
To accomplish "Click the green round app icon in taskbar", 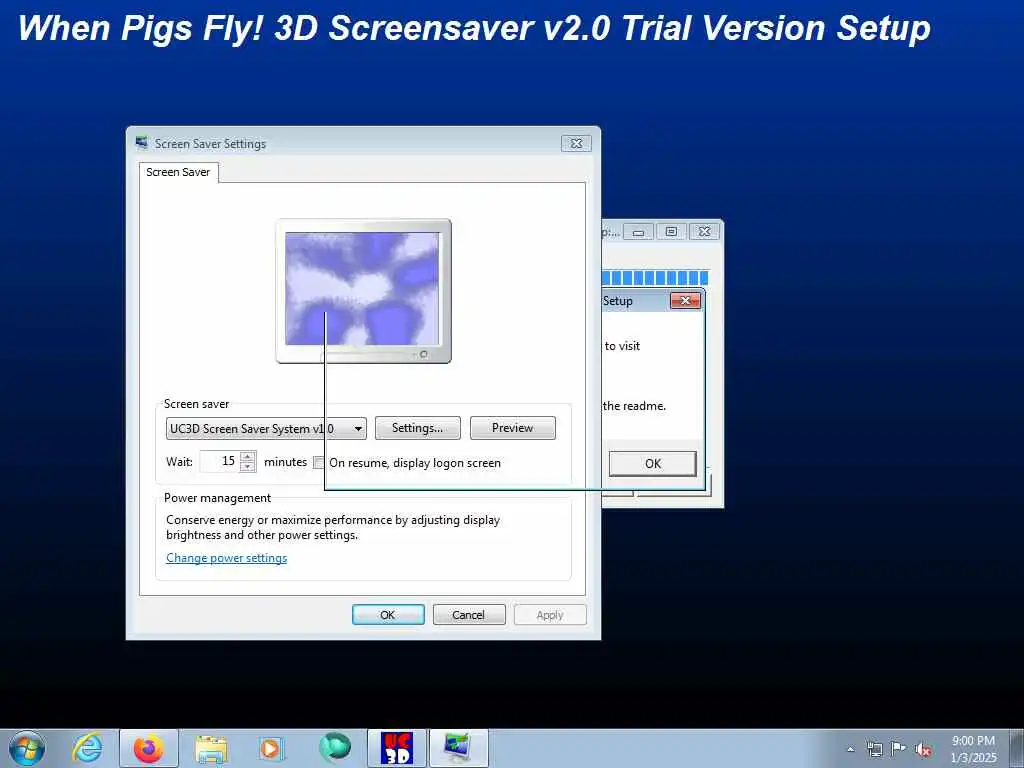I will [x=335, y=747].
